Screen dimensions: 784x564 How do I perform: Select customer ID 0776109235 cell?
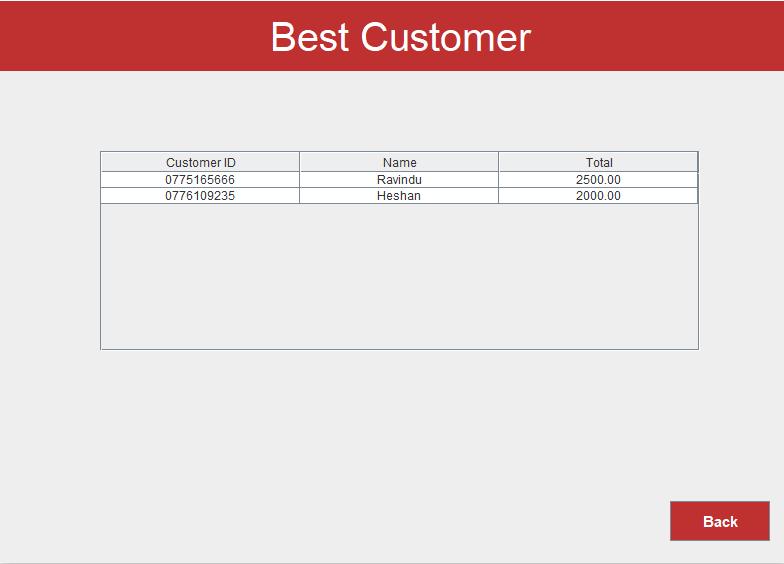(200, 196)
